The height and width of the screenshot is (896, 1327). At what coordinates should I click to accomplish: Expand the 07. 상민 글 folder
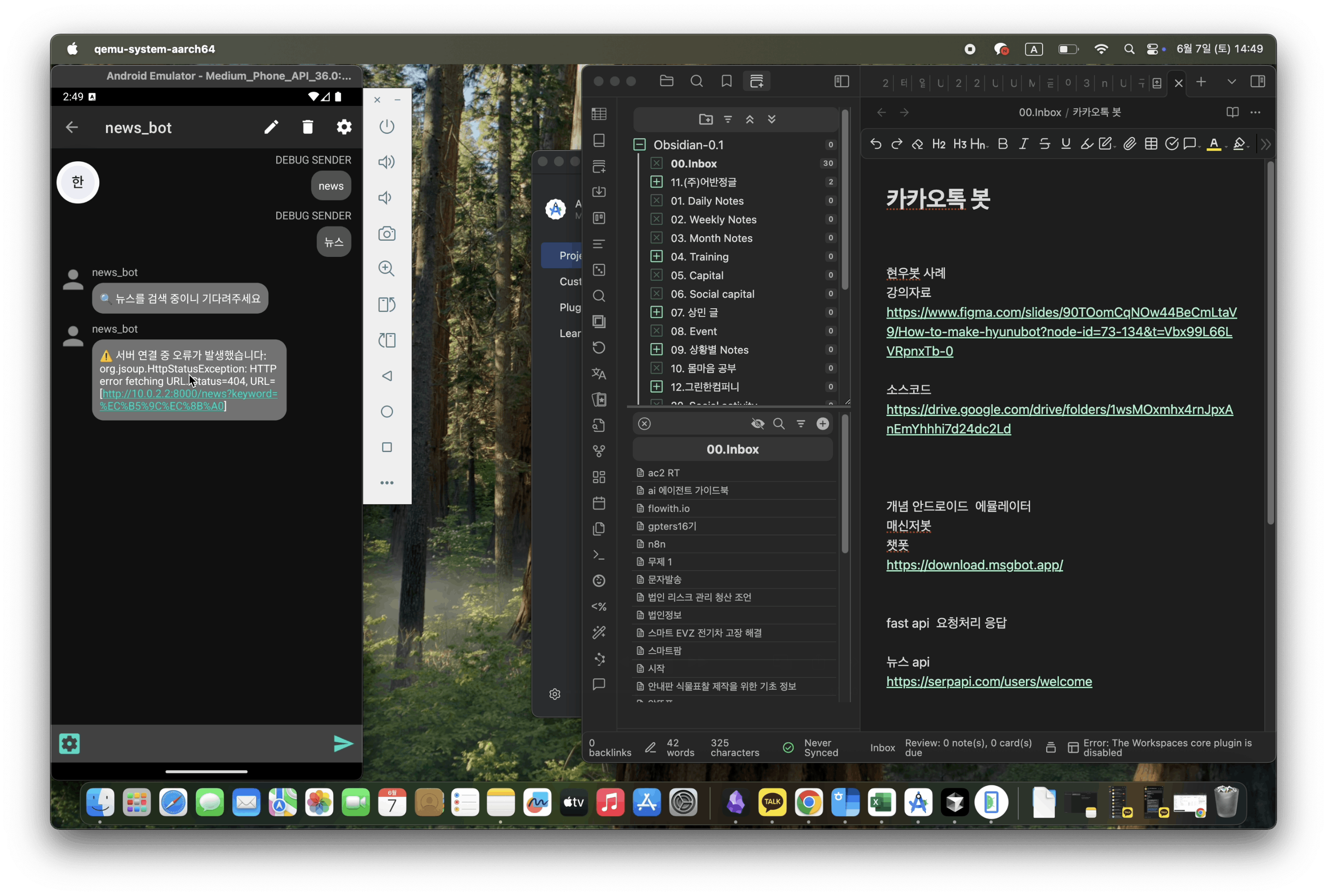point(656,312)
